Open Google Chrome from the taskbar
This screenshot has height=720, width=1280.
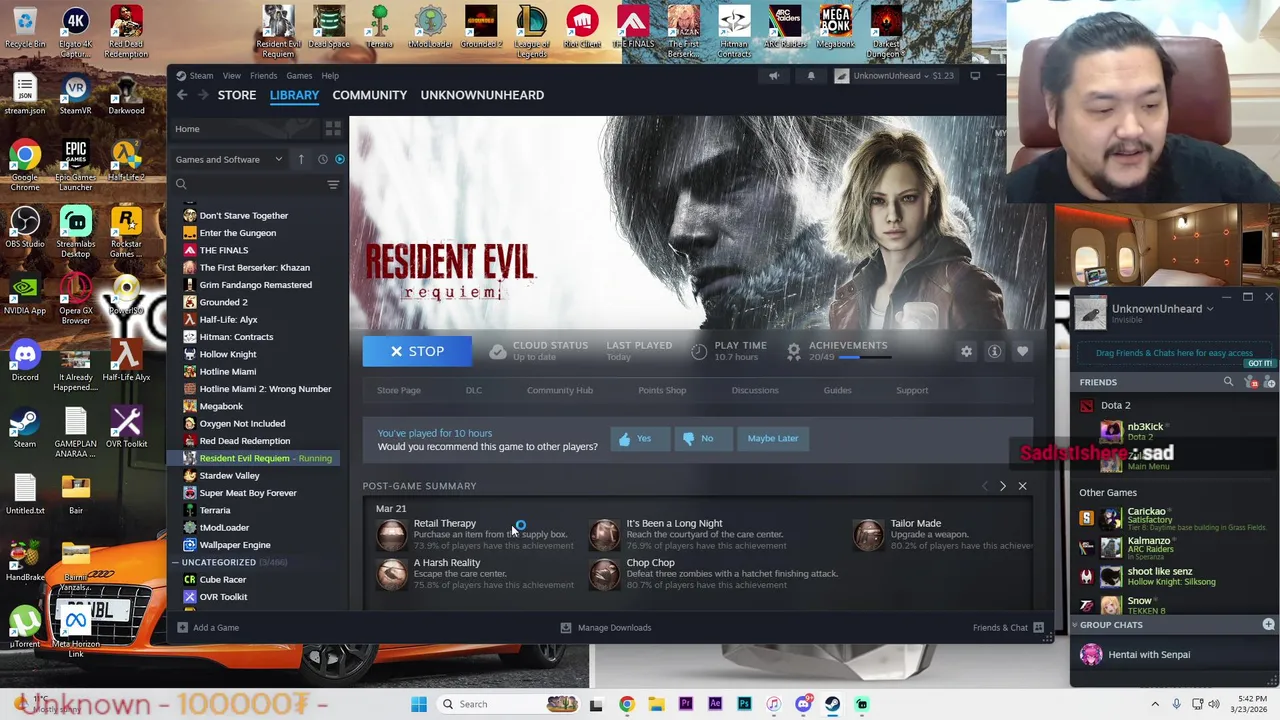(x=626, y=704)
